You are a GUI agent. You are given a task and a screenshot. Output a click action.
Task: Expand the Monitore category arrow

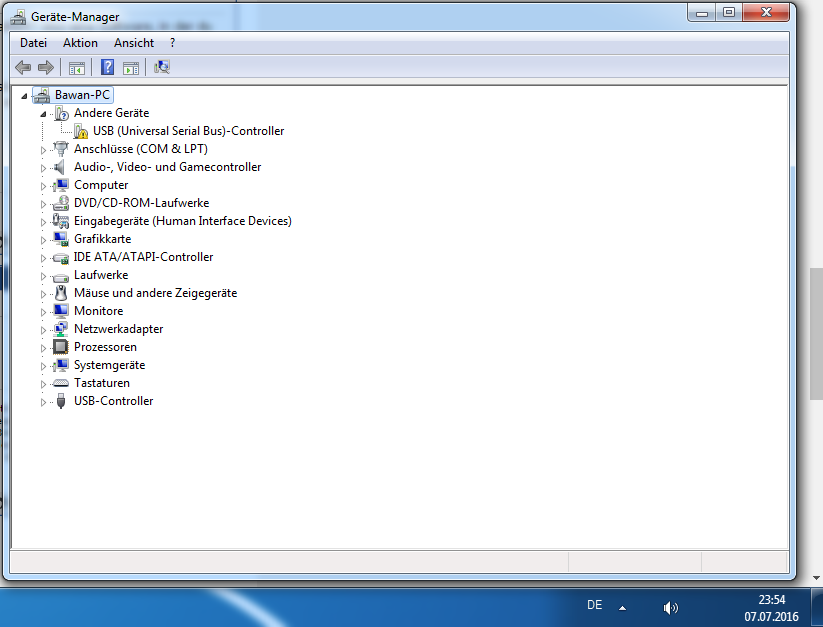(x=43, y=312)
